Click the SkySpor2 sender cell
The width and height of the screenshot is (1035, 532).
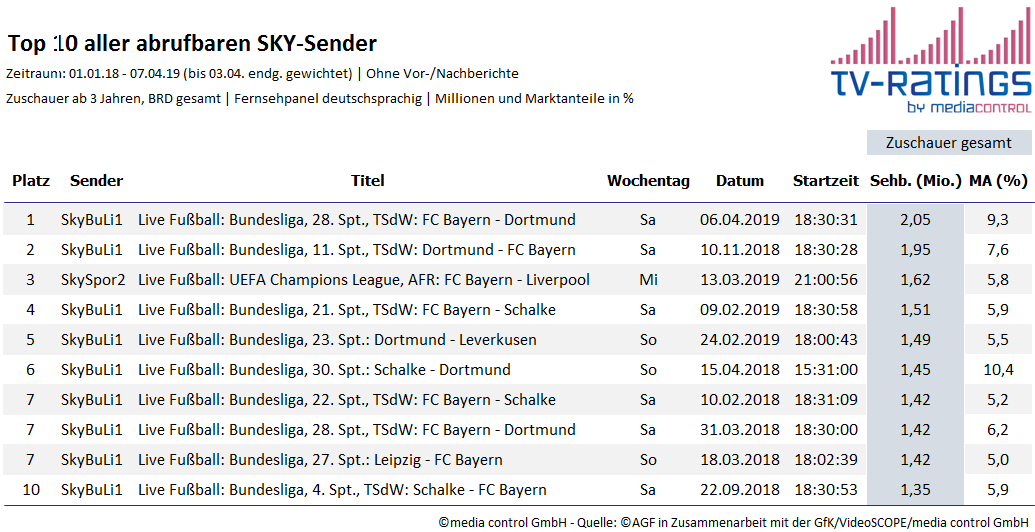(x=93, y=280)
